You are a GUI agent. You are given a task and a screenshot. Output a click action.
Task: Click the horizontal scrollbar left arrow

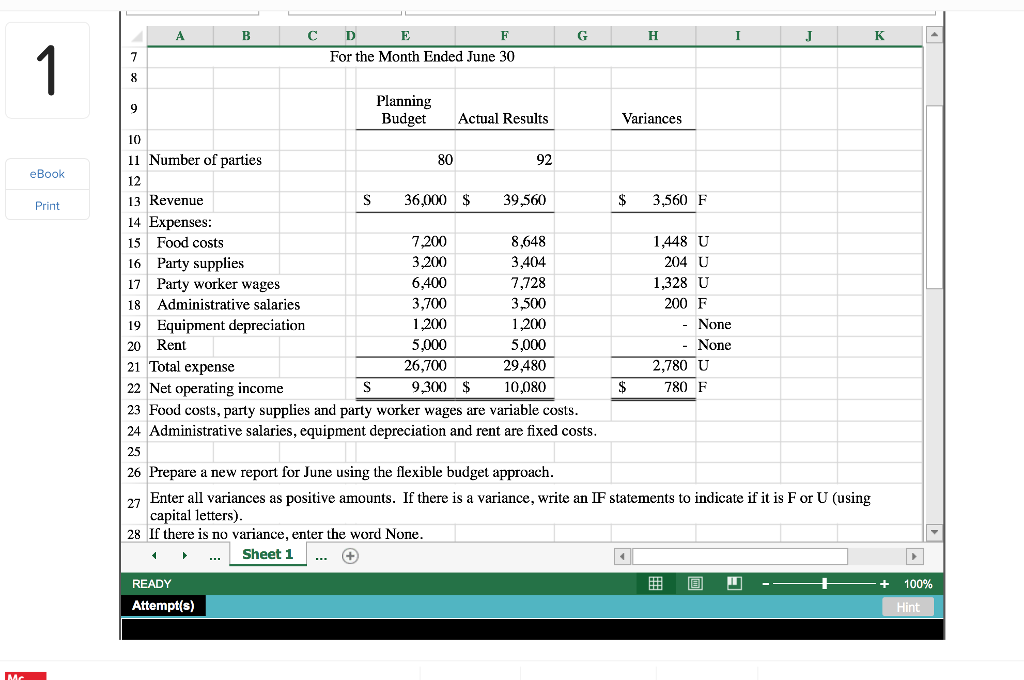coord(621,556)
